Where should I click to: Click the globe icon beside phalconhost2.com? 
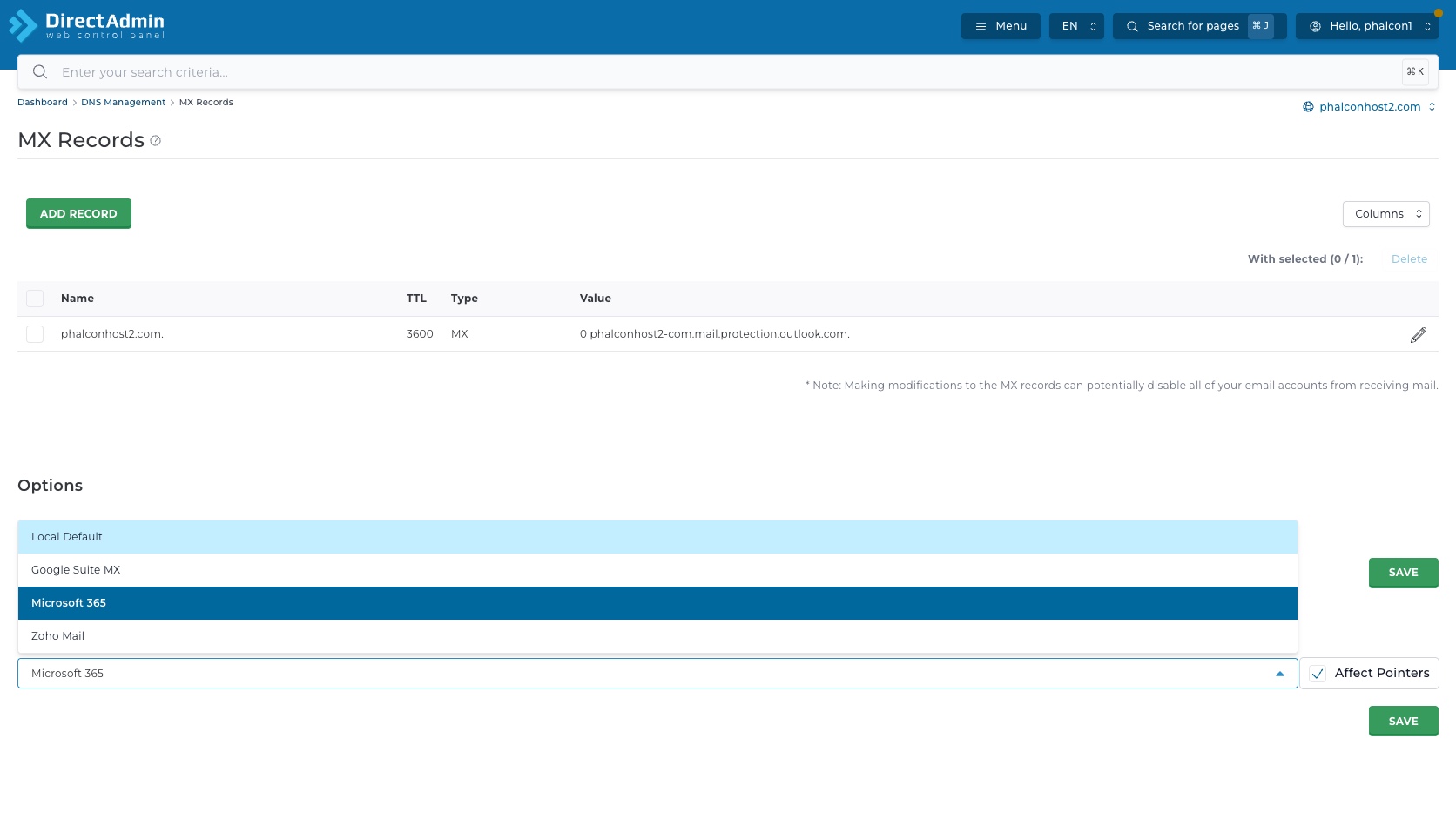pos(1308,107)
